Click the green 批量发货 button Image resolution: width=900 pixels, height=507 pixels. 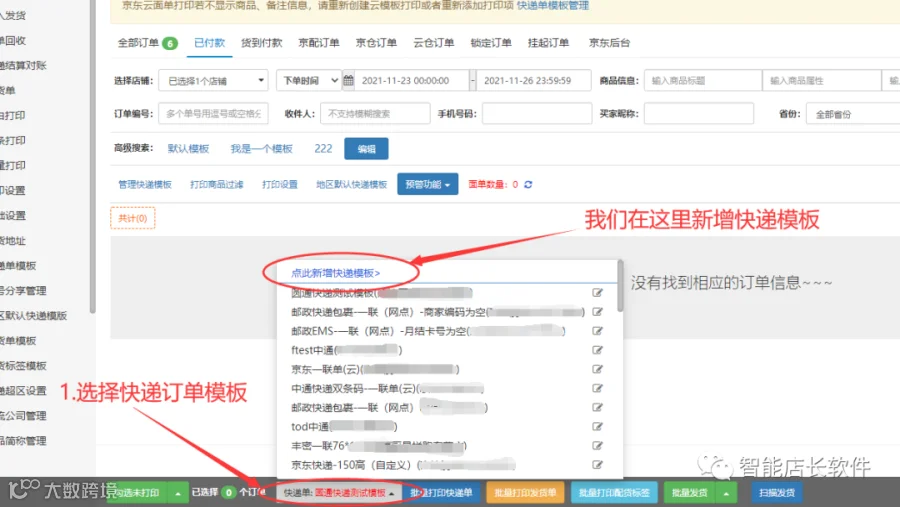click(689, 493)
